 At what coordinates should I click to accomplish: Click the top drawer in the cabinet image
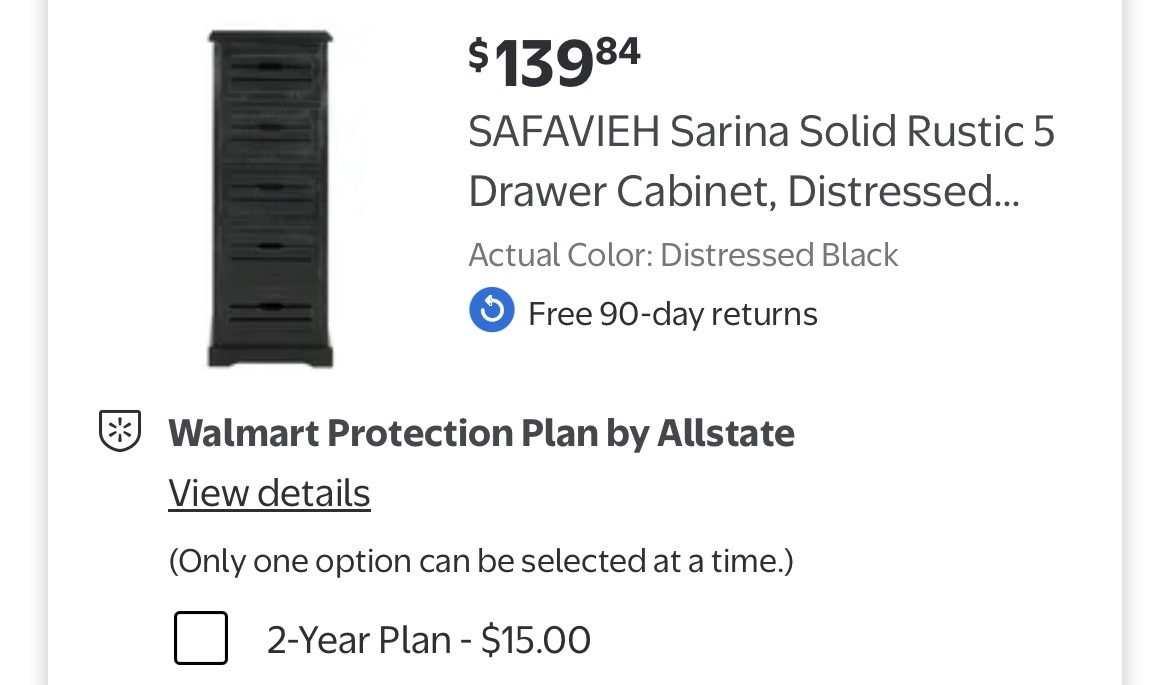pyautogui.click(x=270, y=66)
